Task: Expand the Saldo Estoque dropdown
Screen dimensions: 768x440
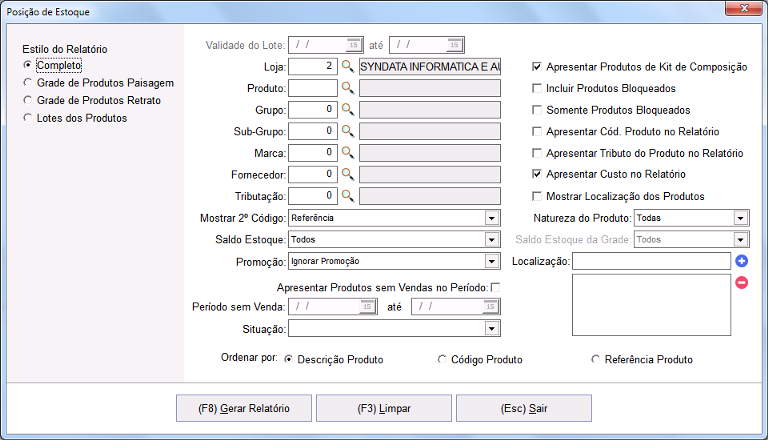Action: click(492, 240)
